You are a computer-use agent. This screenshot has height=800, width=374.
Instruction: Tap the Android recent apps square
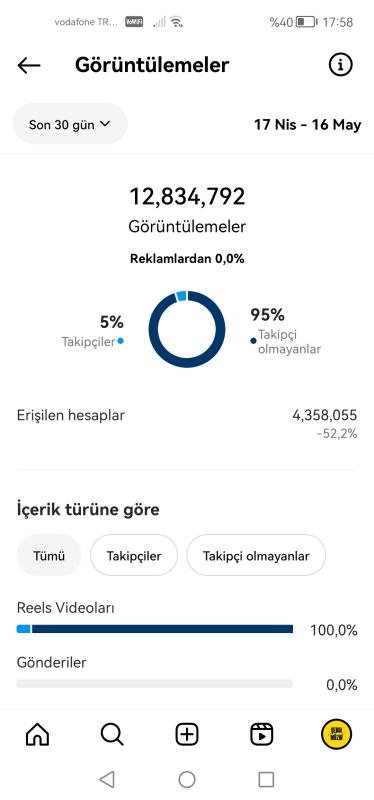pyautogui.click(x=266, y=780)
